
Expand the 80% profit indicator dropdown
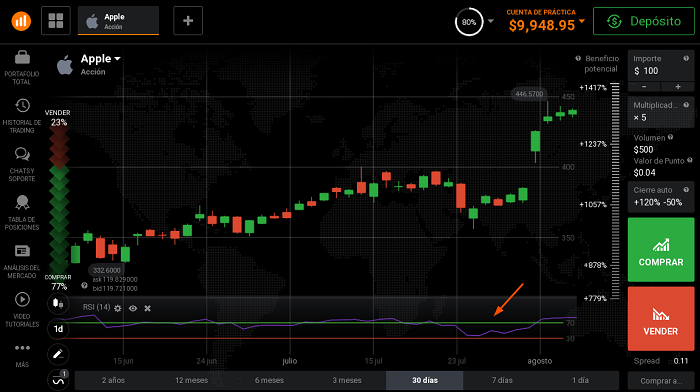pyautogui.click(x=491, y=21)
